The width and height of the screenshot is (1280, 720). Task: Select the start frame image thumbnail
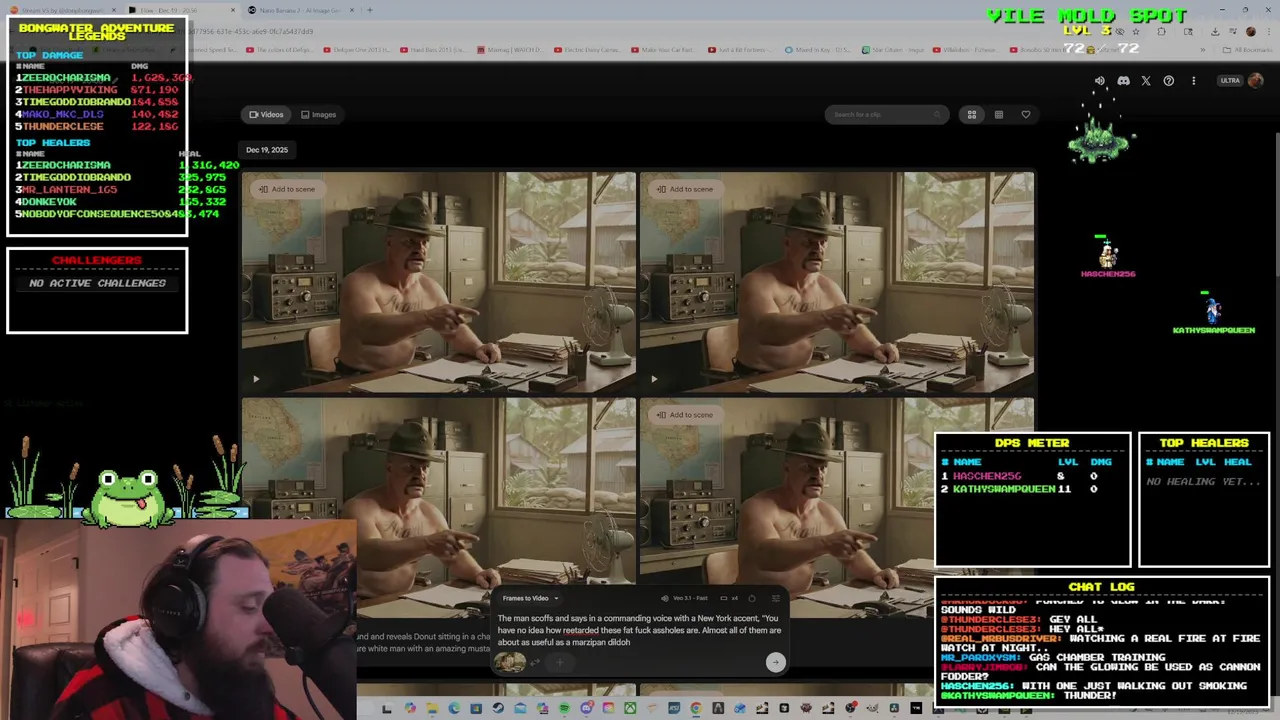[x=510, y=662]
